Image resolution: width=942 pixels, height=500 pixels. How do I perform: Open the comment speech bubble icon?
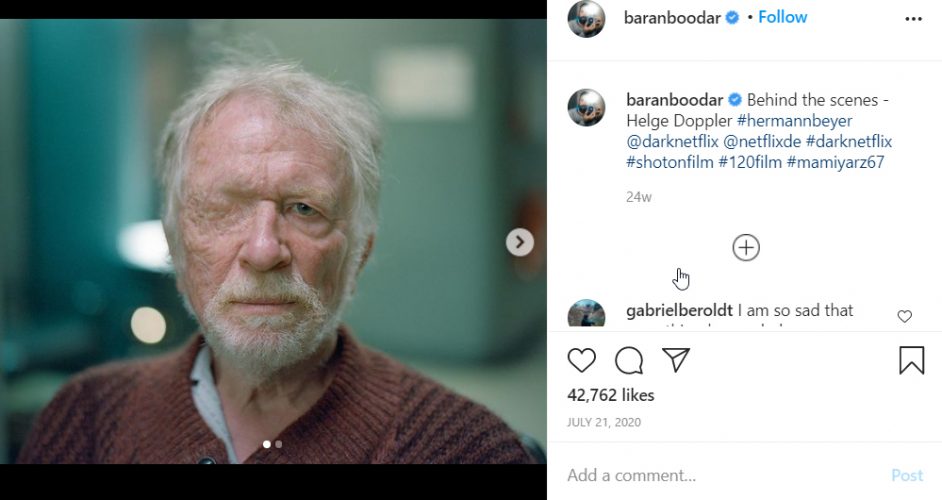pyautogui.click(x=629, y=361)
